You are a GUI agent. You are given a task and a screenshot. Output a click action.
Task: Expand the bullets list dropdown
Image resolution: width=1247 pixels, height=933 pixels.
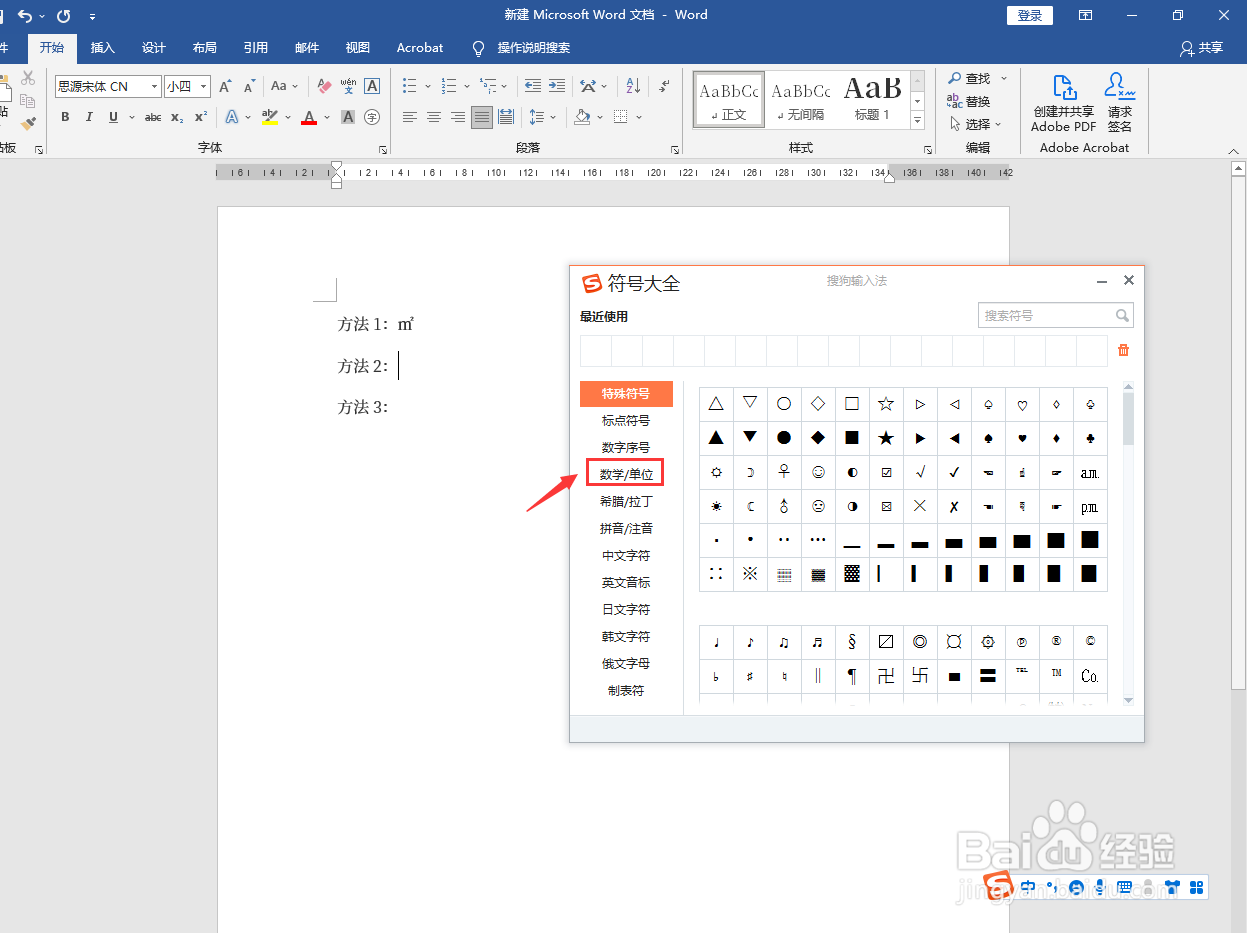[427, 87]
